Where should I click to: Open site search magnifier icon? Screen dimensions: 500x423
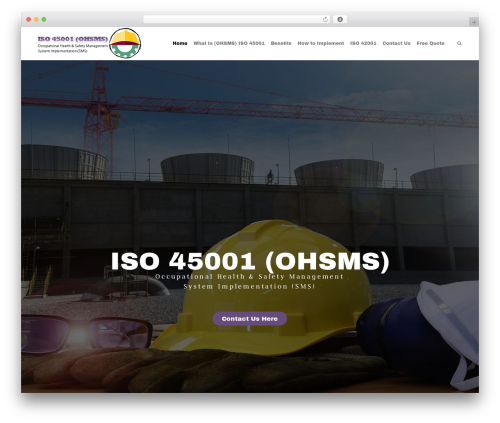point(459,43)
